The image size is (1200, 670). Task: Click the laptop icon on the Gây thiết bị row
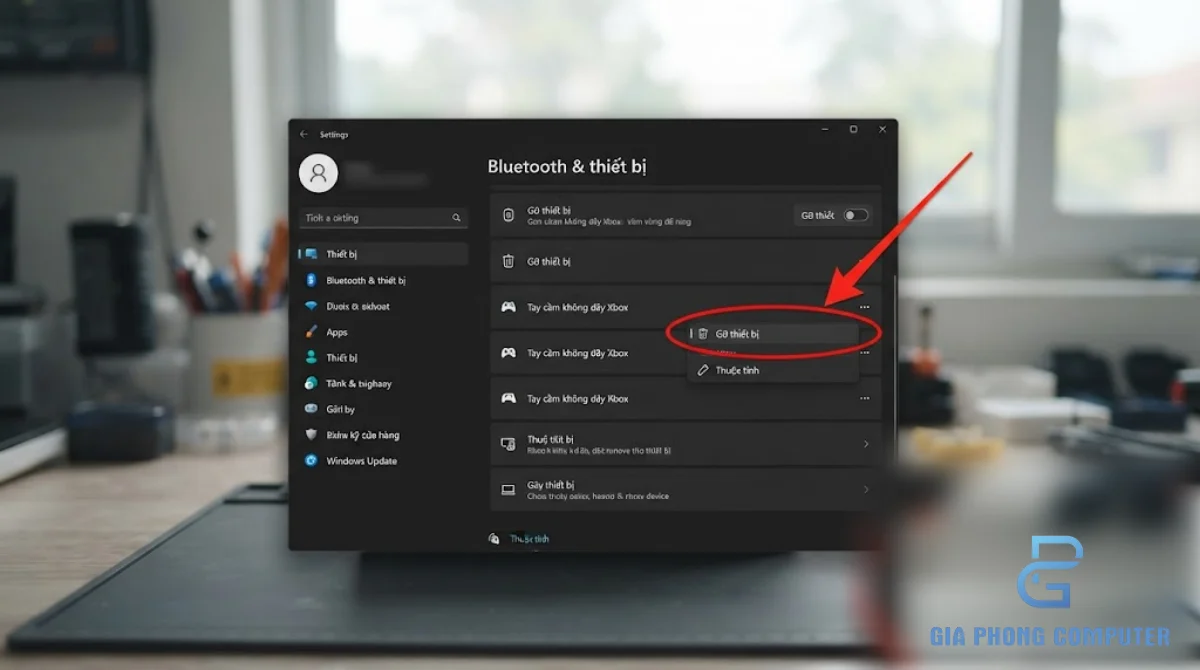tap(508, 490)
